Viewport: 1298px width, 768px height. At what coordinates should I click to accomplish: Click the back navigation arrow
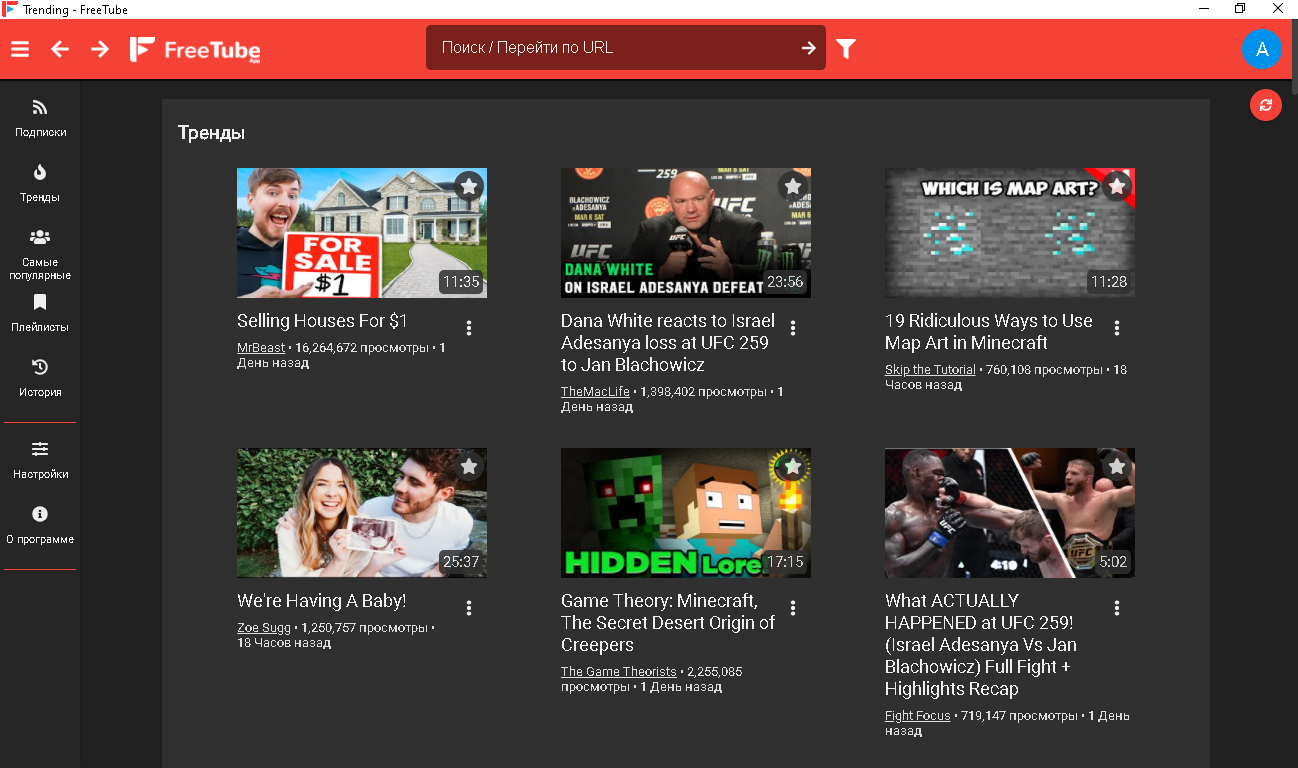point(60,49)
